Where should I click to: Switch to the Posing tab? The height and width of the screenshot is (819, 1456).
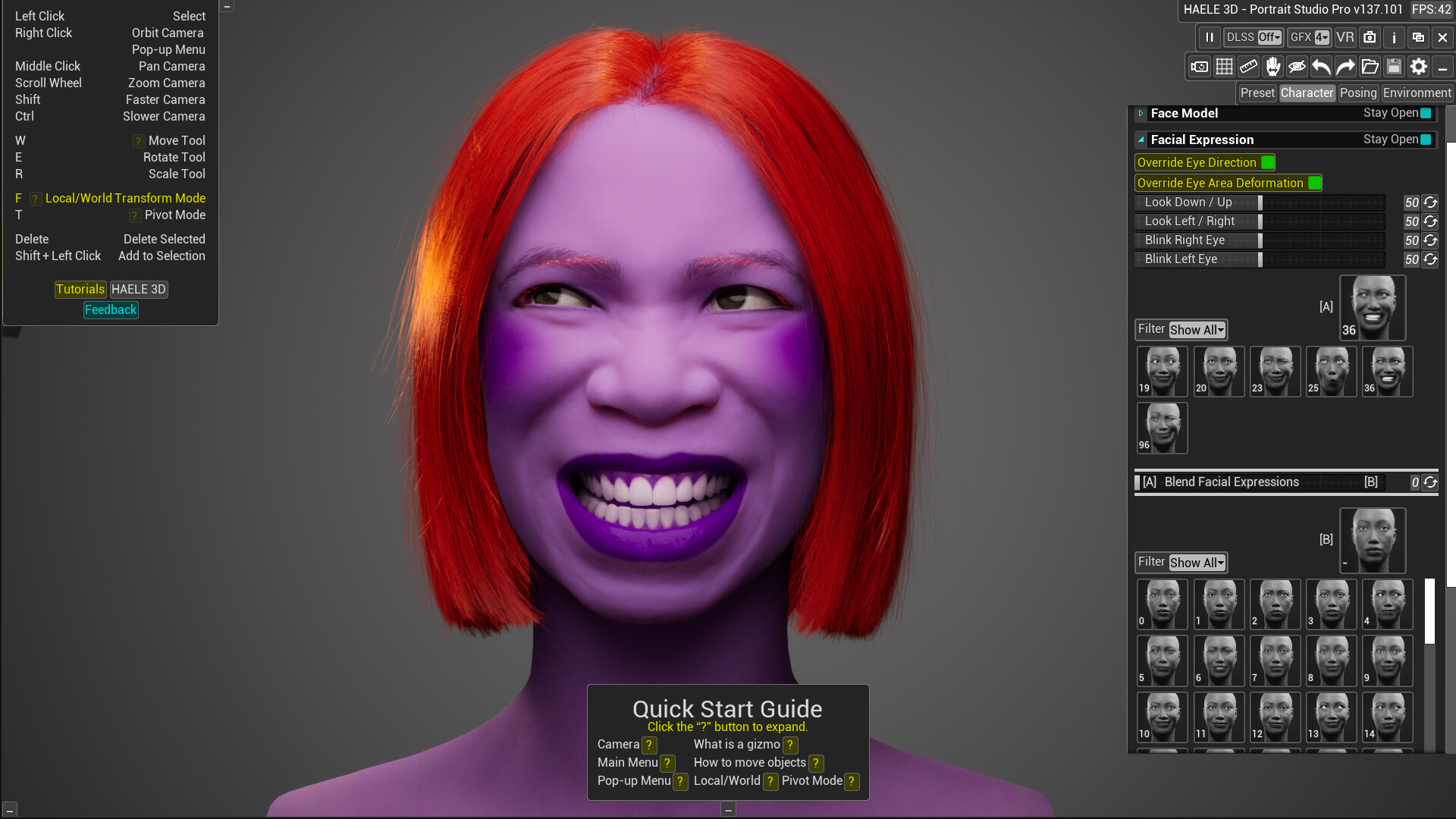[1357, 93]
